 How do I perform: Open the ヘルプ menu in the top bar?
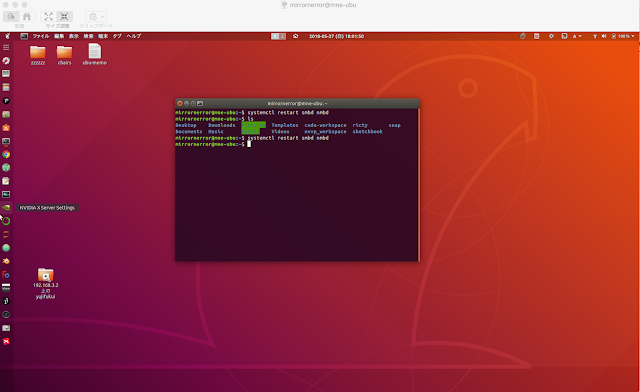(x=134, y=36)
